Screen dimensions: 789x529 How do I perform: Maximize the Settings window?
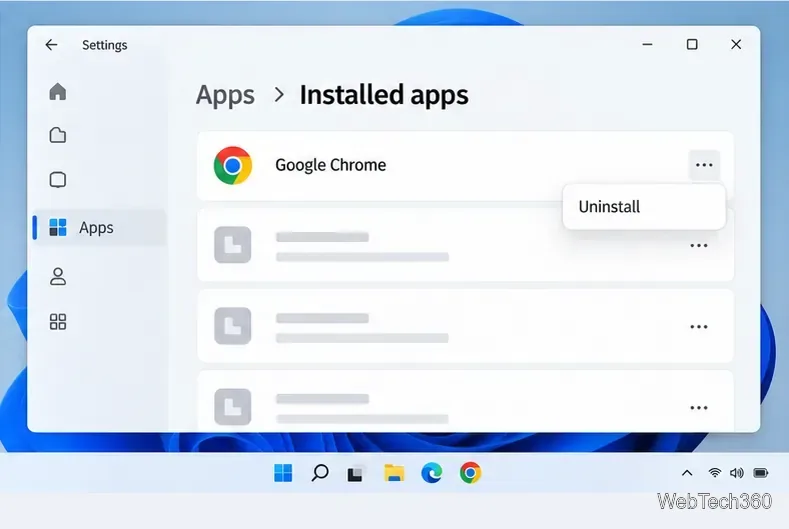click(692, 45)
